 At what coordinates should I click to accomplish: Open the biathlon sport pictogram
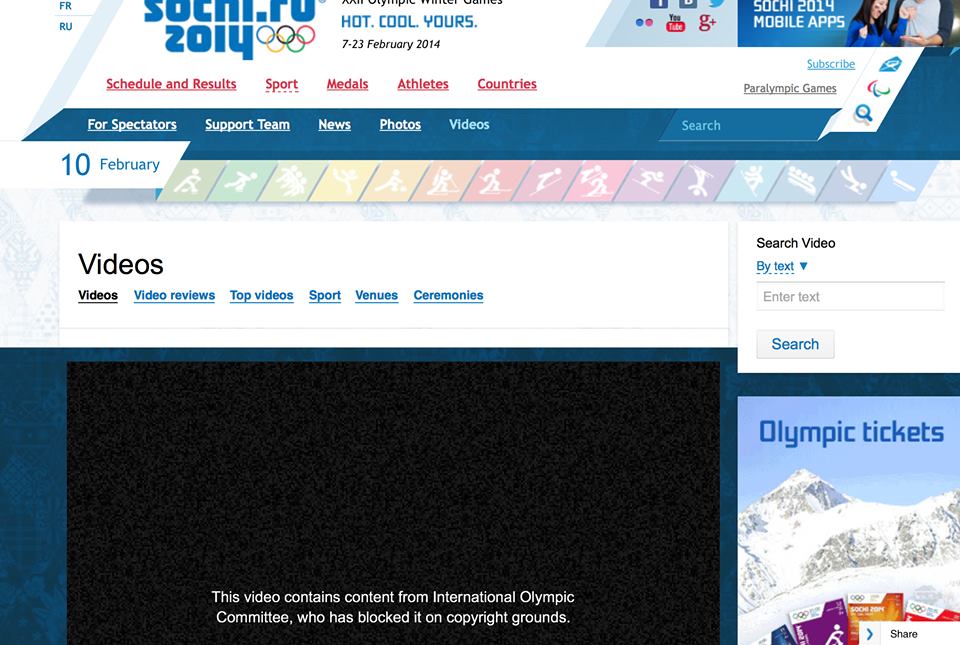click(444, 181)
